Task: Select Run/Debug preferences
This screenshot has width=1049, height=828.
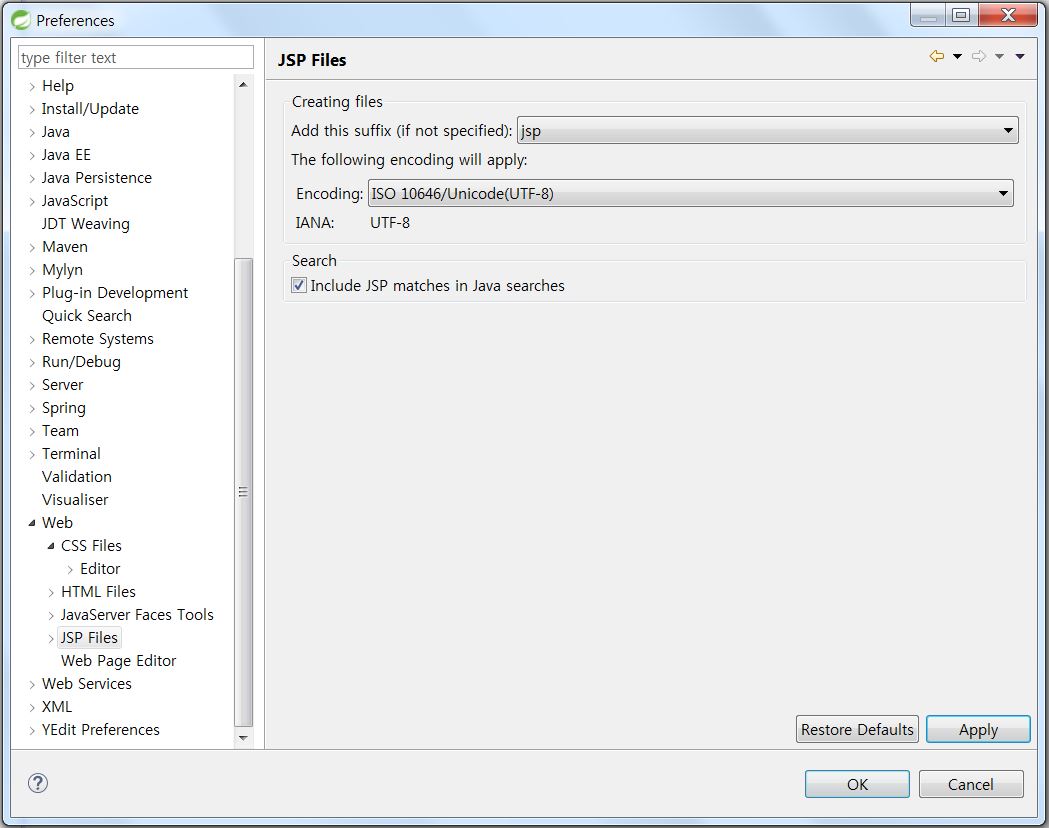Action: 81,362
